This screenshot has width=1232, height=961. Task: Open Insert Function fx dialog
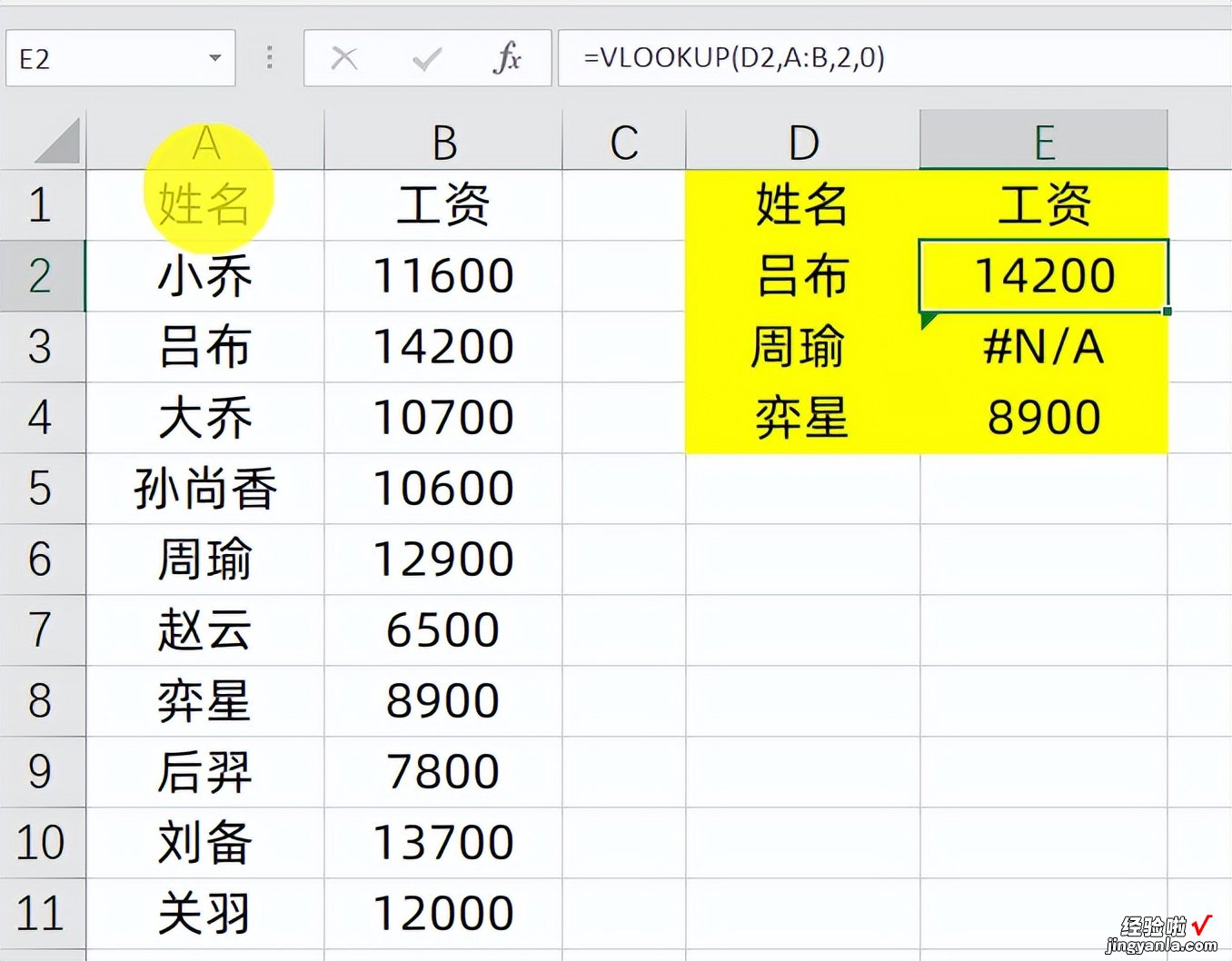pos(507,58)
